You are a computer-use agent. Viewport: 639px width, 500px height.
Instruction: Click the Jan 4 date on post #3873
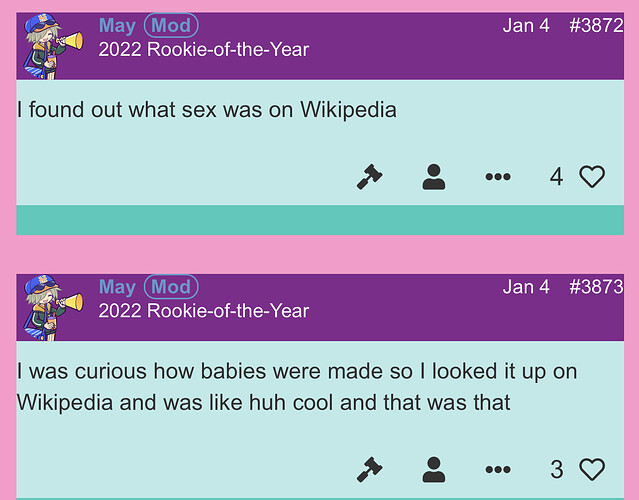click(x=526, y=287)
